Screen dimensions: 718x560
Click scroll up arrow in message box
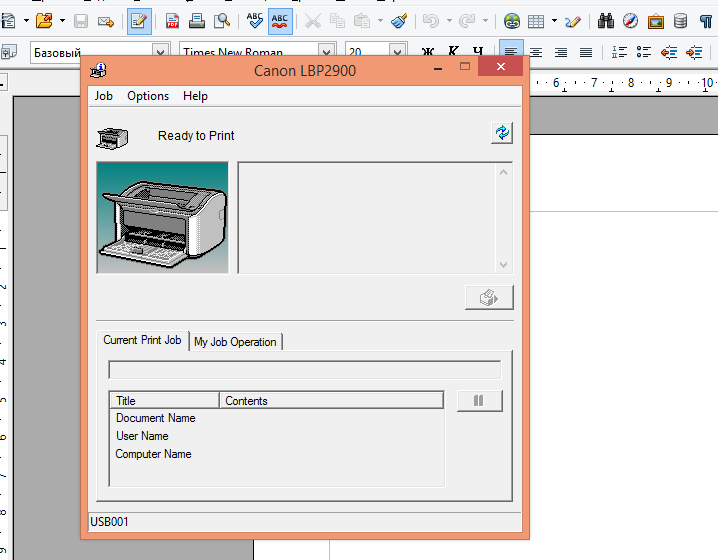(503, 173)
